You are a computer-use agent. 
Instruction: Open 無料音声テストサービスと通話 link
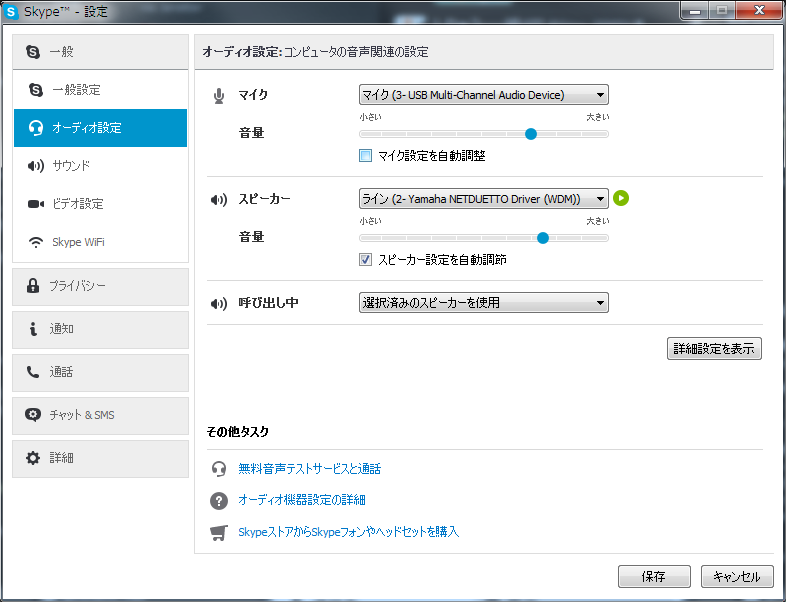309,469
